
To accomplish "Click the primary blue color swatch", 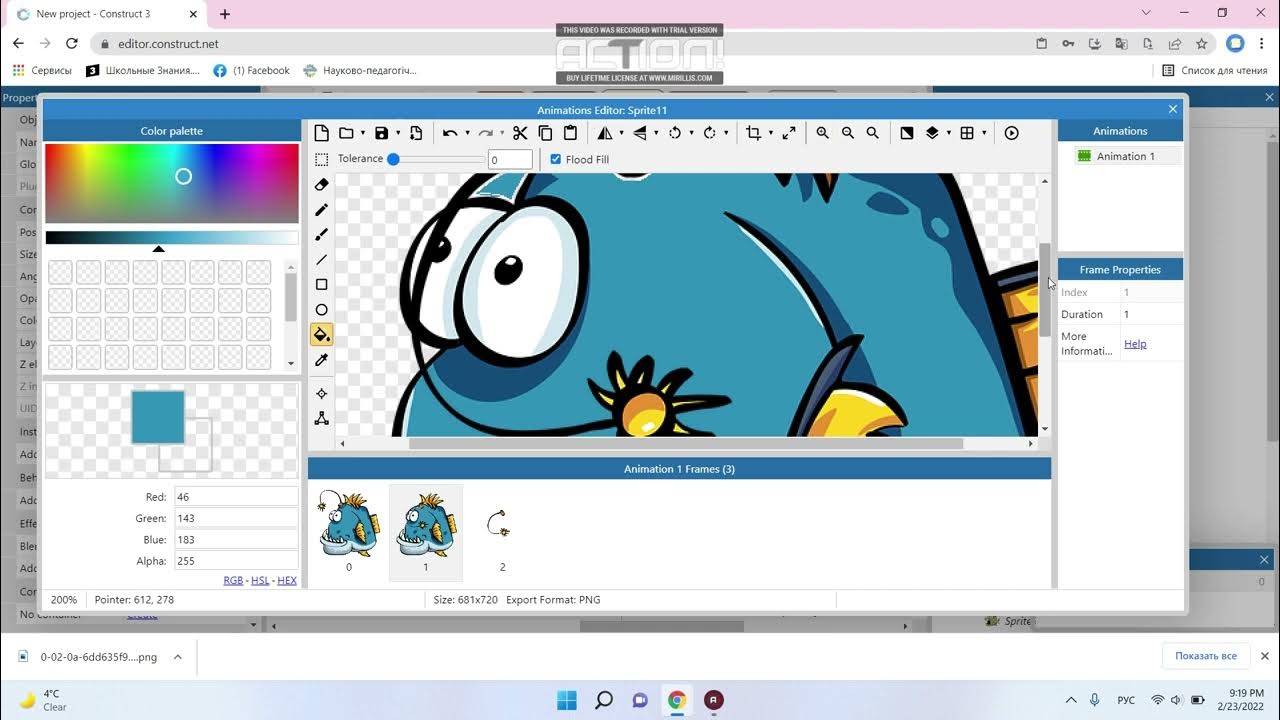I will (x=158, y=417).
